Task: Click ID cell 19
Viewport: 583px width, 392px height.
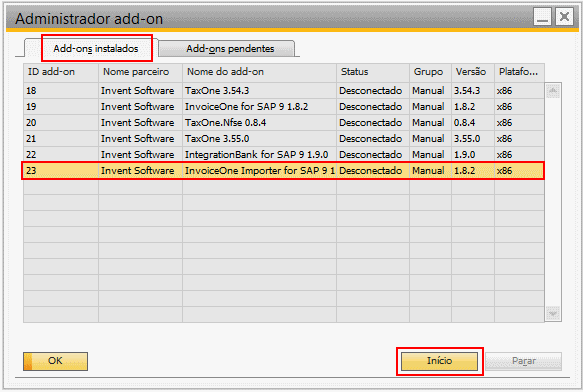Action: (x=61, y=107)
